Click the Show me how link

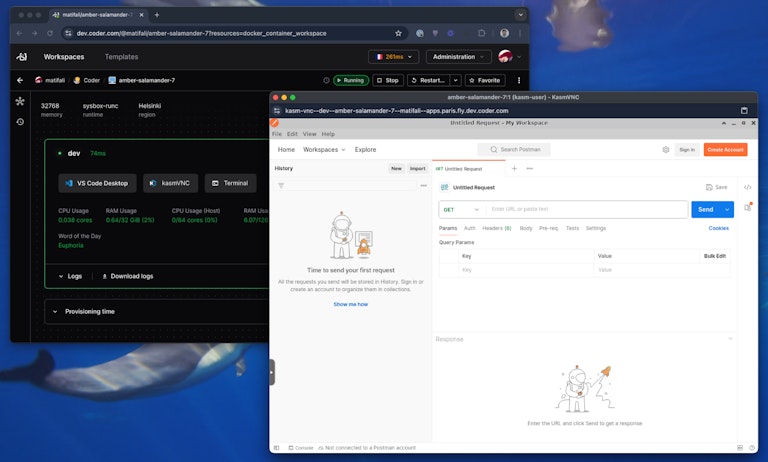point(350,304)
